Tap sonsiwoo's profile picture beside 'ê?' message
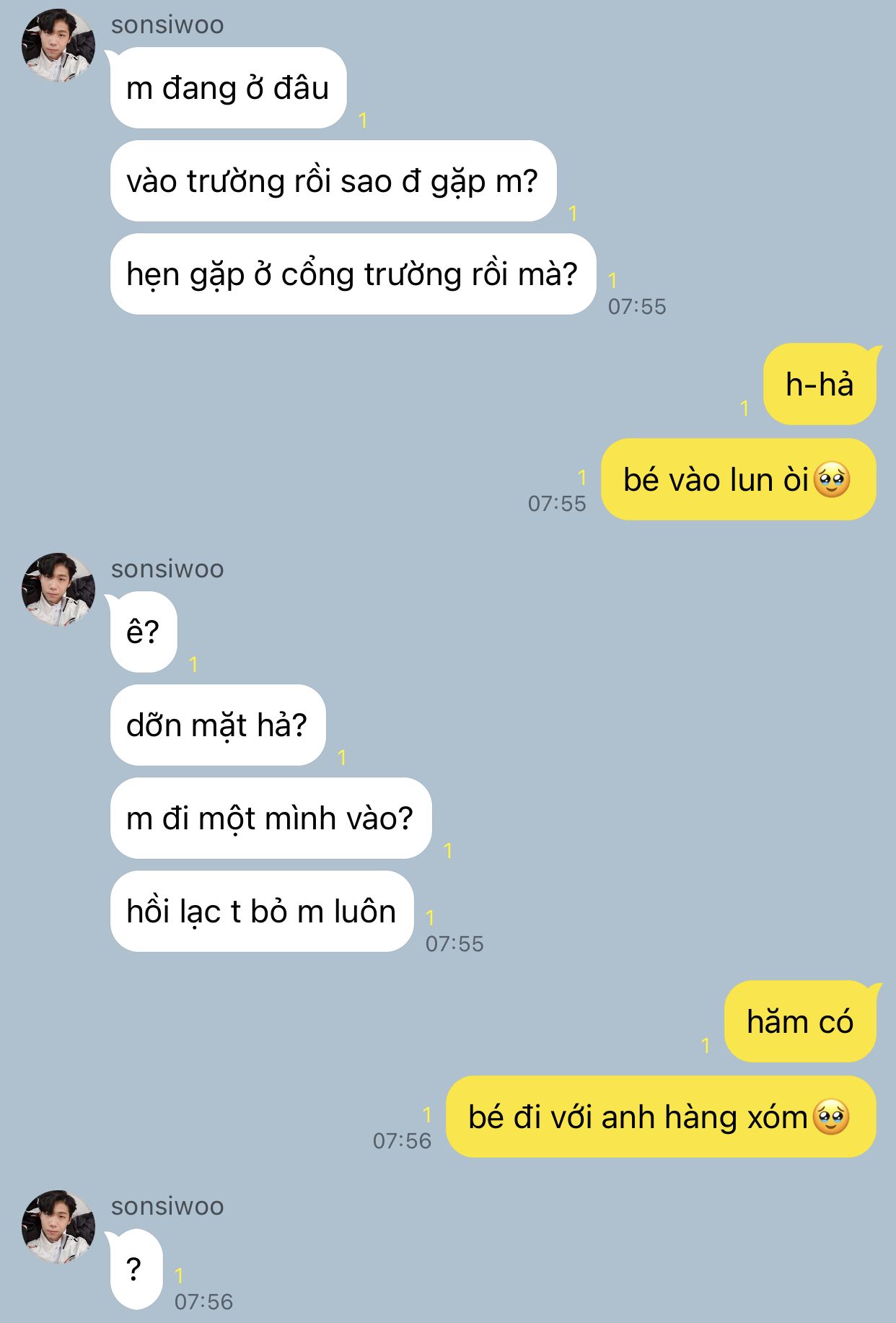The image size is (896, 1323). [58, 589]
